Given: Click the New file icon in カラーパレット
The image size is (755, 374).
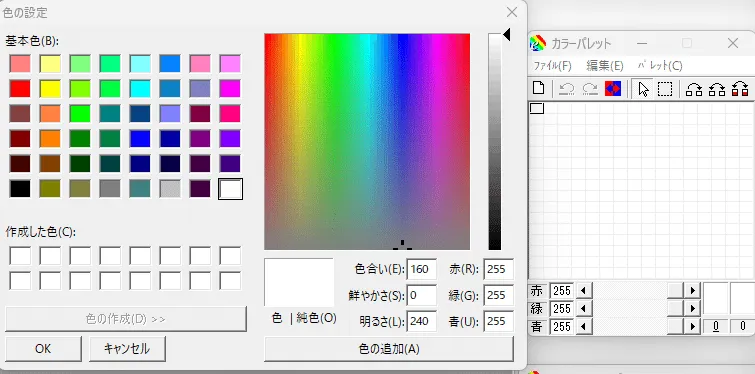Looking at the screenshot, I should pyautogui.click(x=538, y=89).
